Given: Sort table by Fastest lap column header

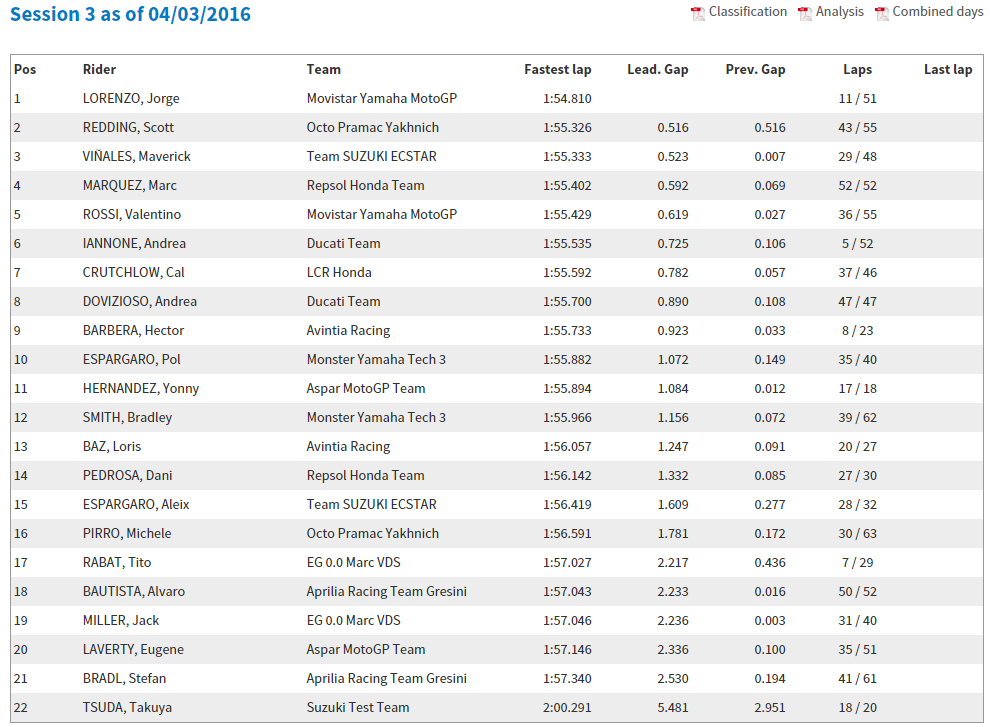Looking at the screenshot, I should click(x=557, y=69).
